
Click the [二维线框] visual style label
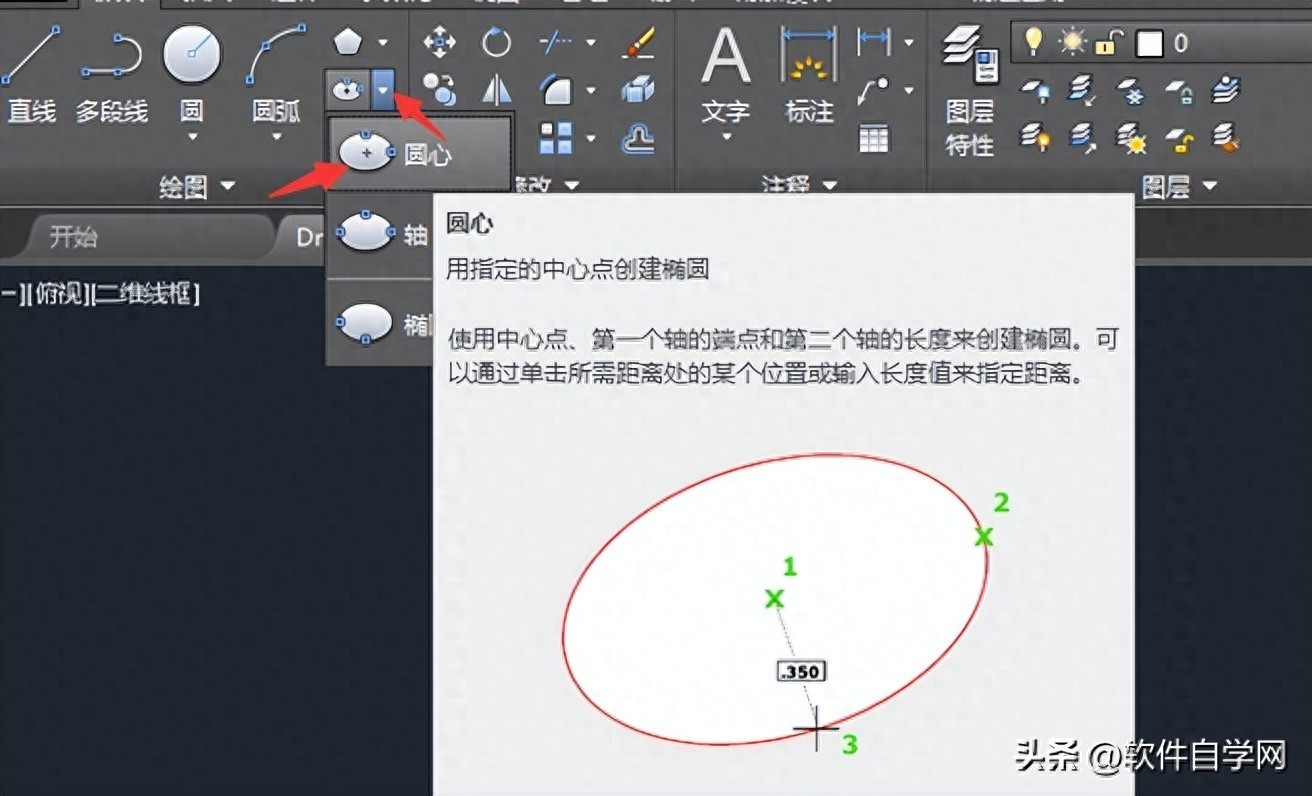[x=144, y=295]
